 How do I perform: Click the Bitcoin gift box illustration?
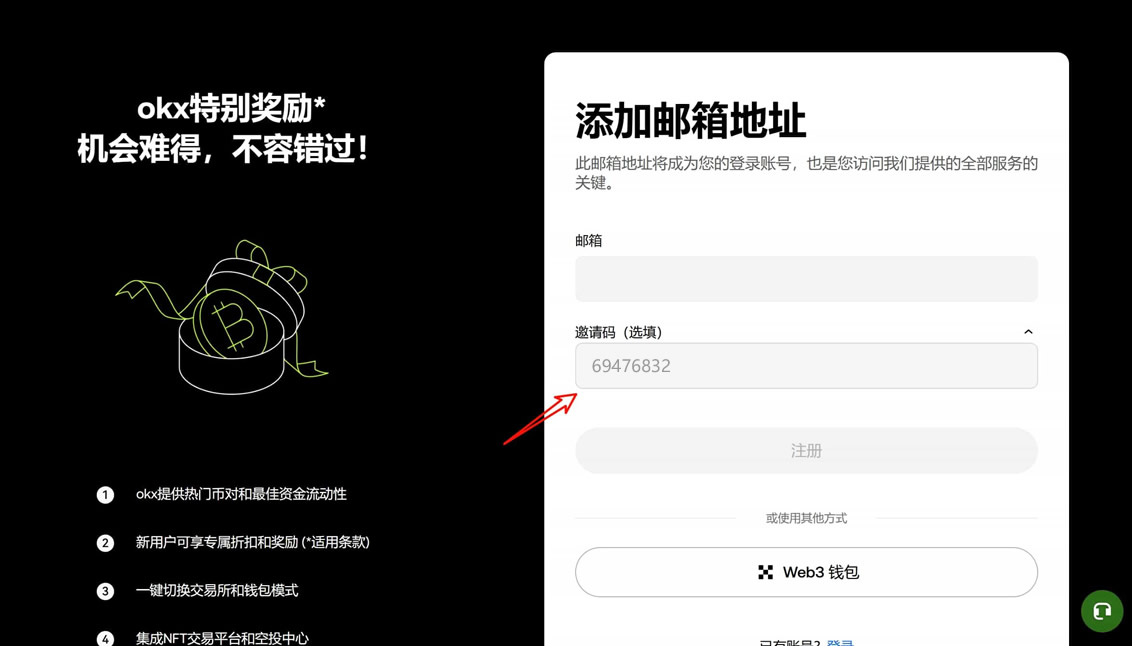(222, 318)
